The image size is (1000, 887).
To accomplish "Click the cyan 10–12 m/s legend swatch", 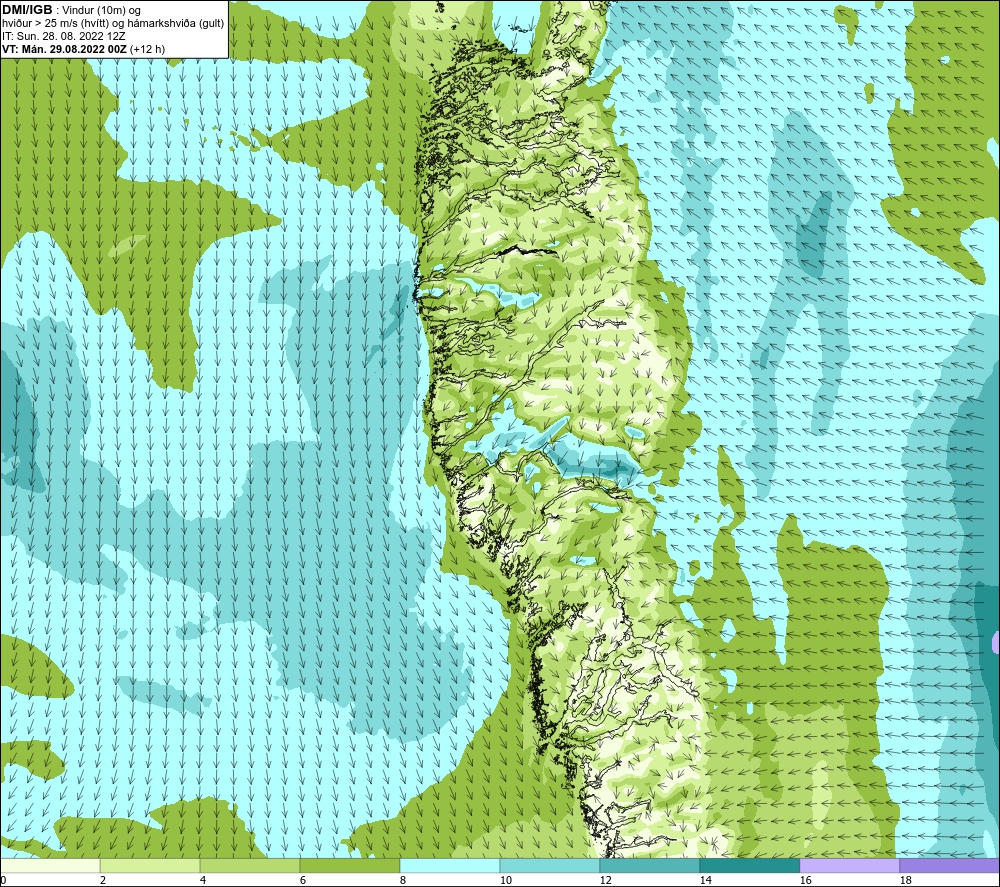I will pos(550,865).
